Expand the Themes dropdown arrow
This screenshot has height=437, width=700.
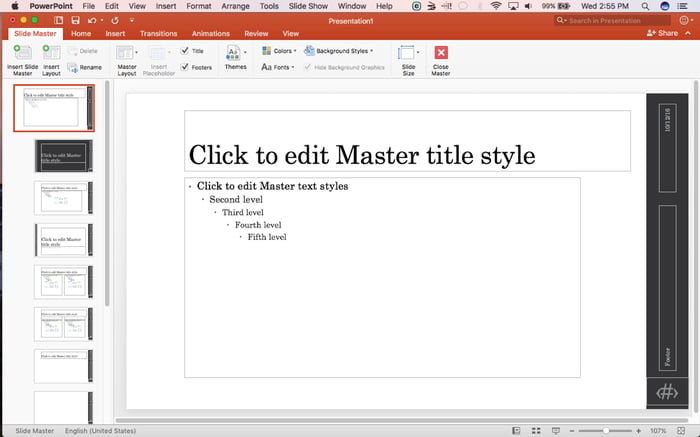pos(246,52)
